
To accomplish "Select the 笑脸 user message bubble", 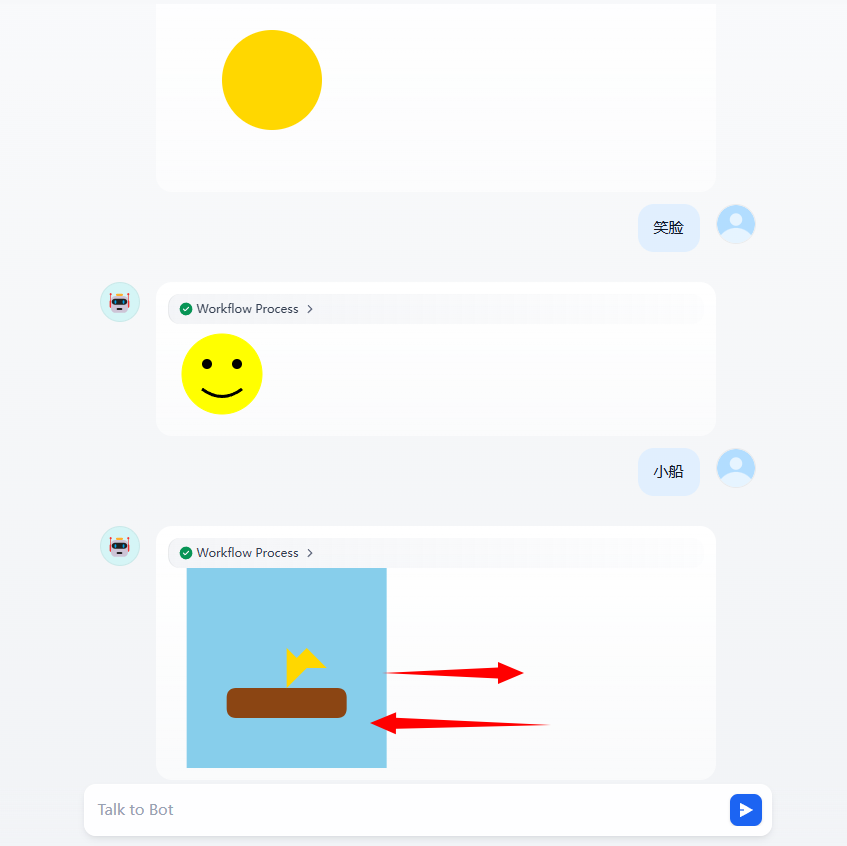I will [x=669, y=228].
